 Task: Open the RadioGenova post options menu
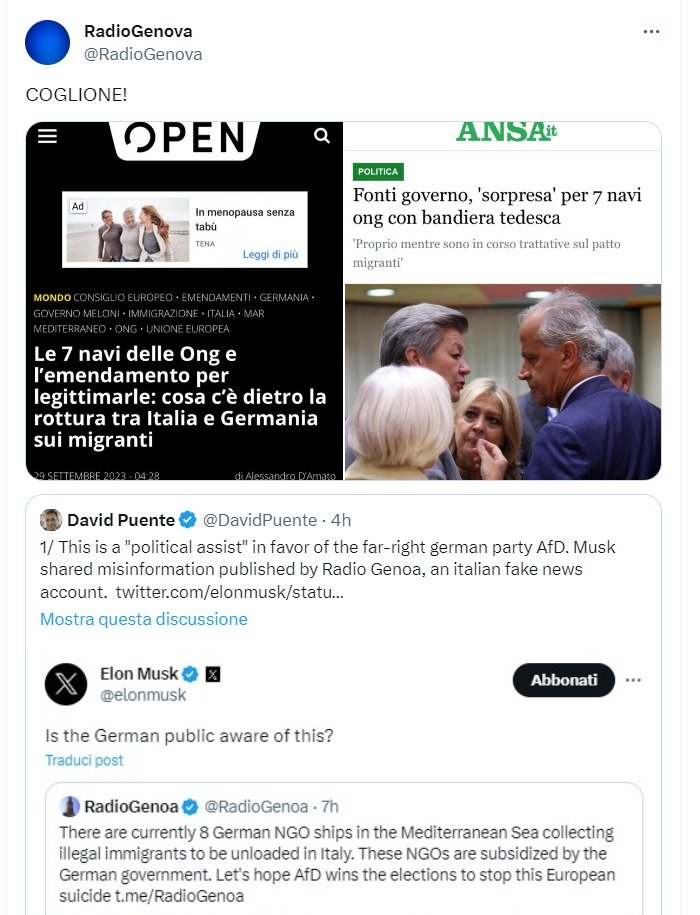pos(651,32)
